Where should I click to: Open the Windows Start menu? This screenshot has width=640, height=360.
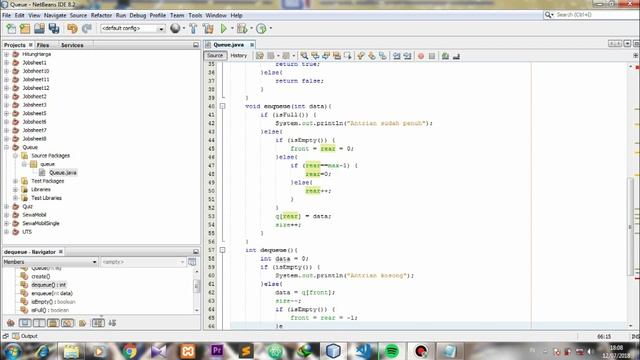(x=12, y=351)
